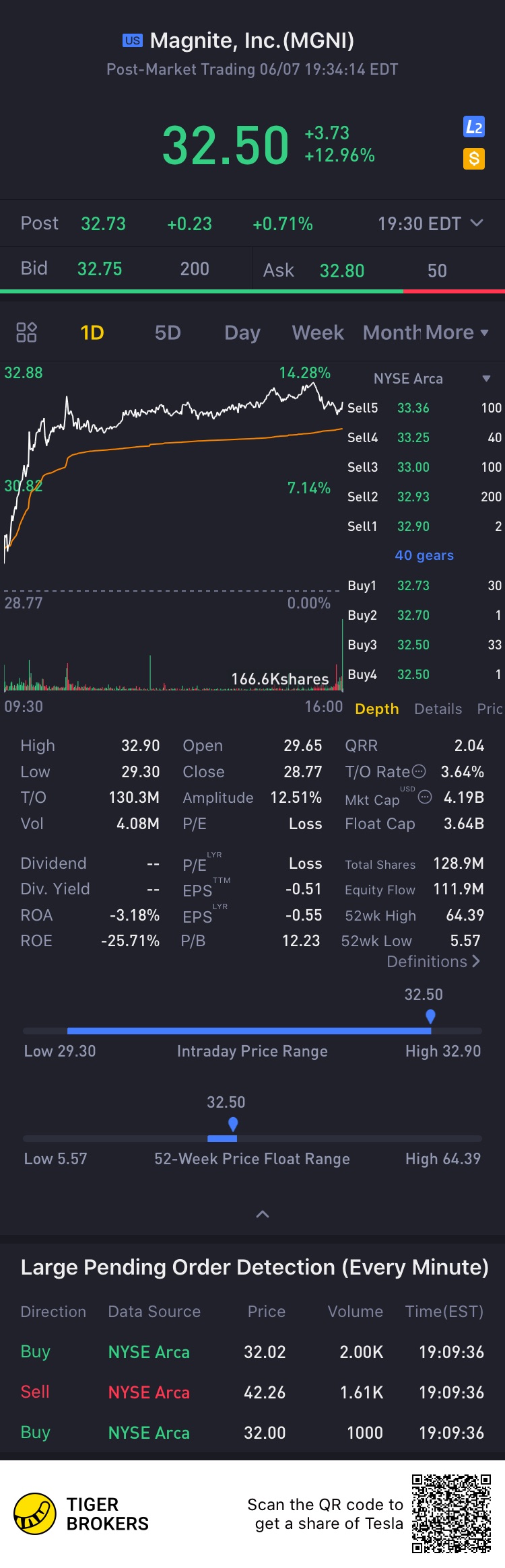The height and width of the screenshot is (1568, 505).
Task: Tap the Buy order at 32.02
Action: click(x=252, y=1352)
